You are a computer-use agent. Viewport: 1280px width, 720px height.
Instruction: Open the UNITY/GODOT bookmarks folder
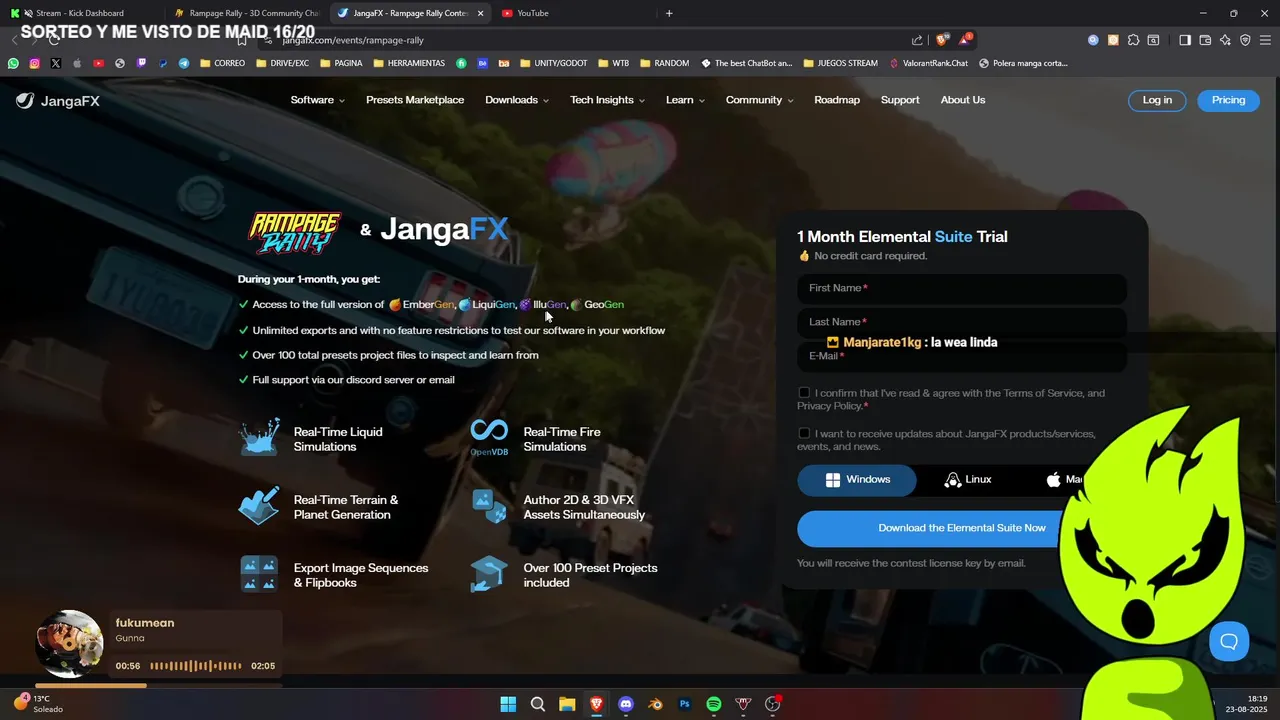554,63
